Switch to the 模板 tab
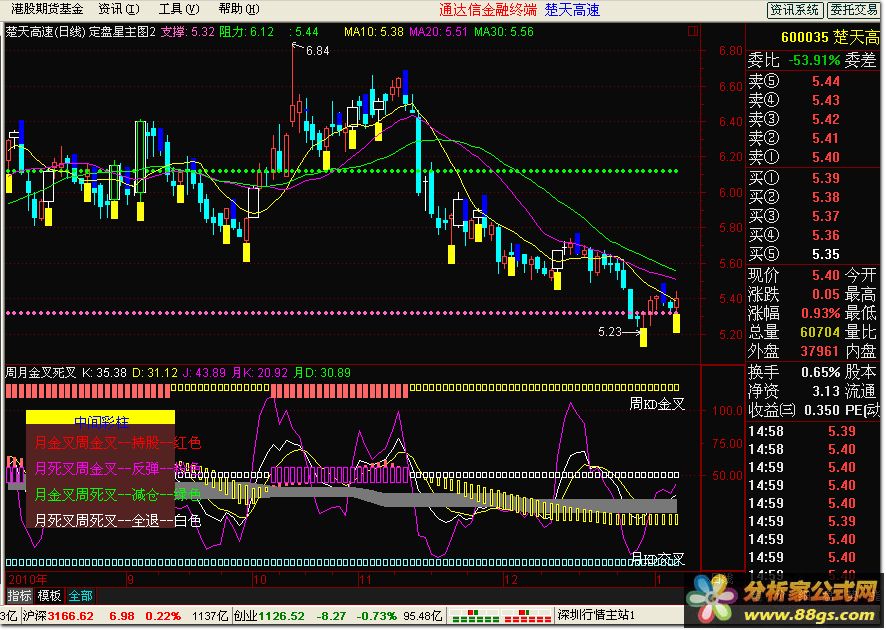The height and width of the screenshot is (630, 886). (49, 595)
